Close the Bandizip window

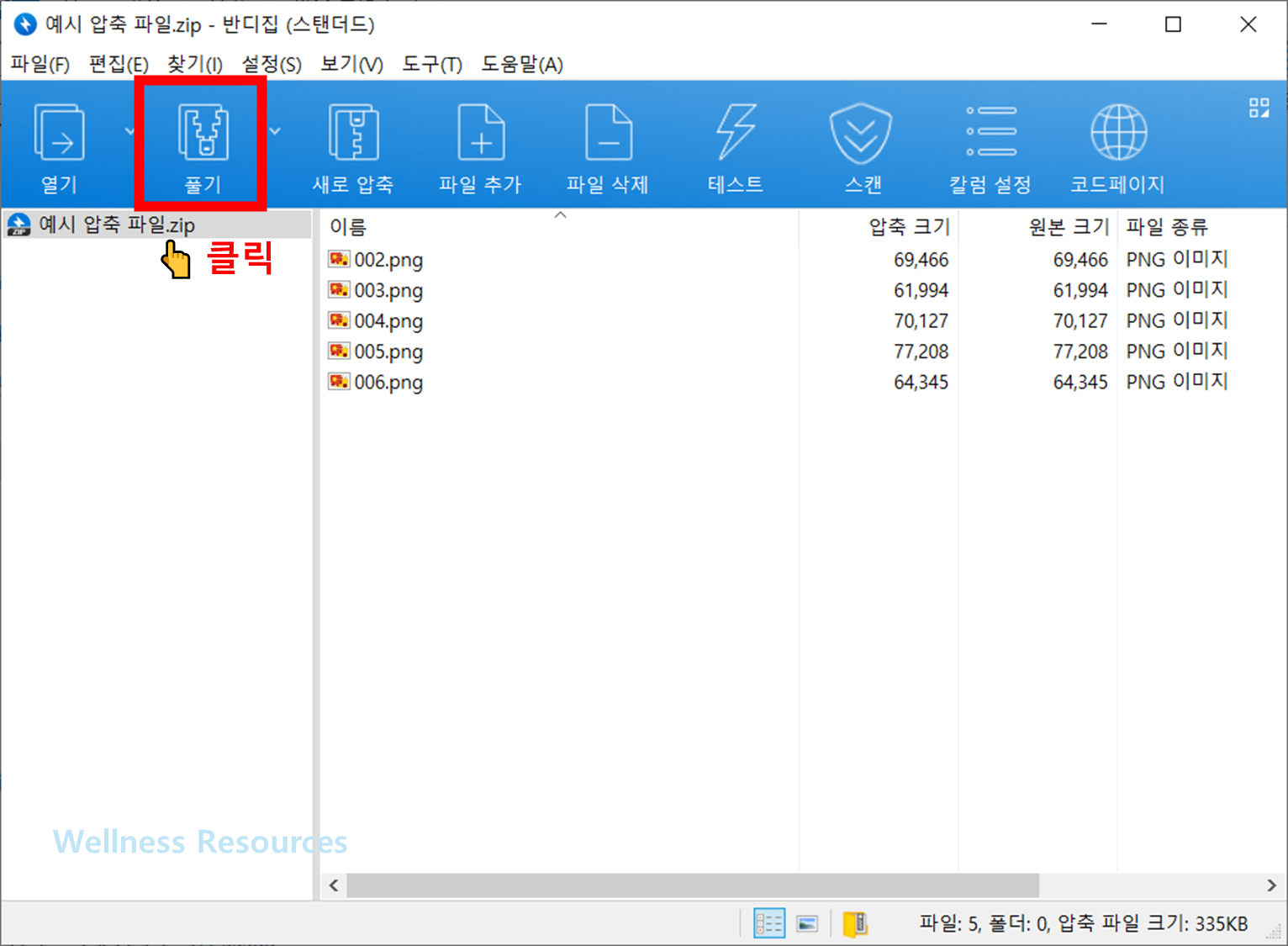(1248, 24)
